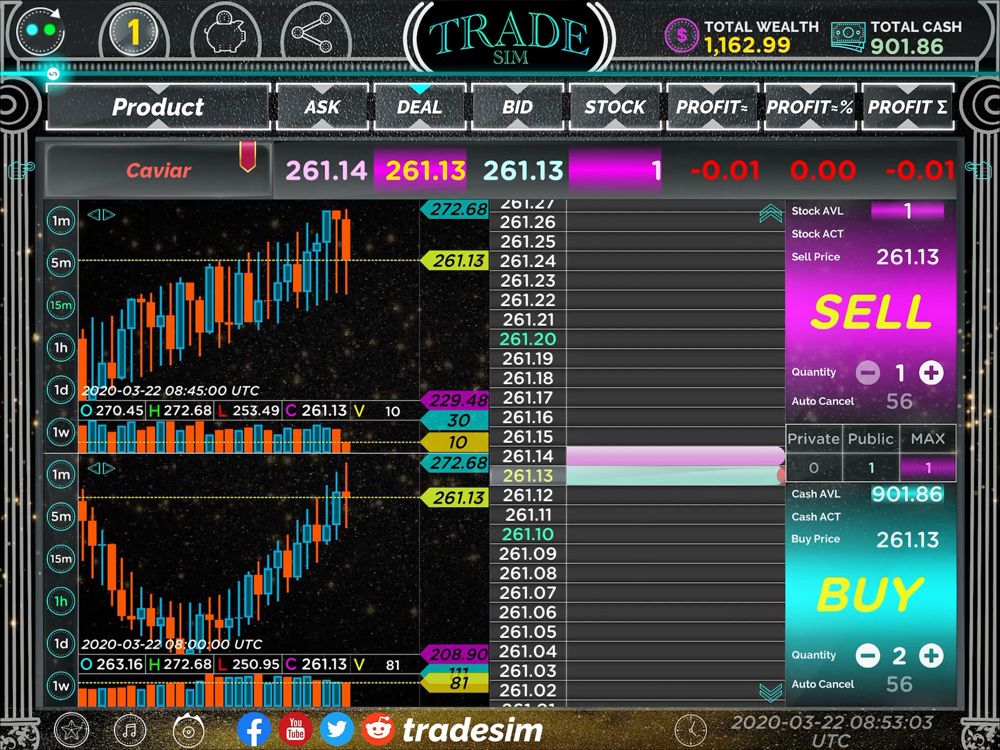Select 1w timeframe on the upper chart
Image resolution: width=1000 pixels, height=750 pixels.
61,432
